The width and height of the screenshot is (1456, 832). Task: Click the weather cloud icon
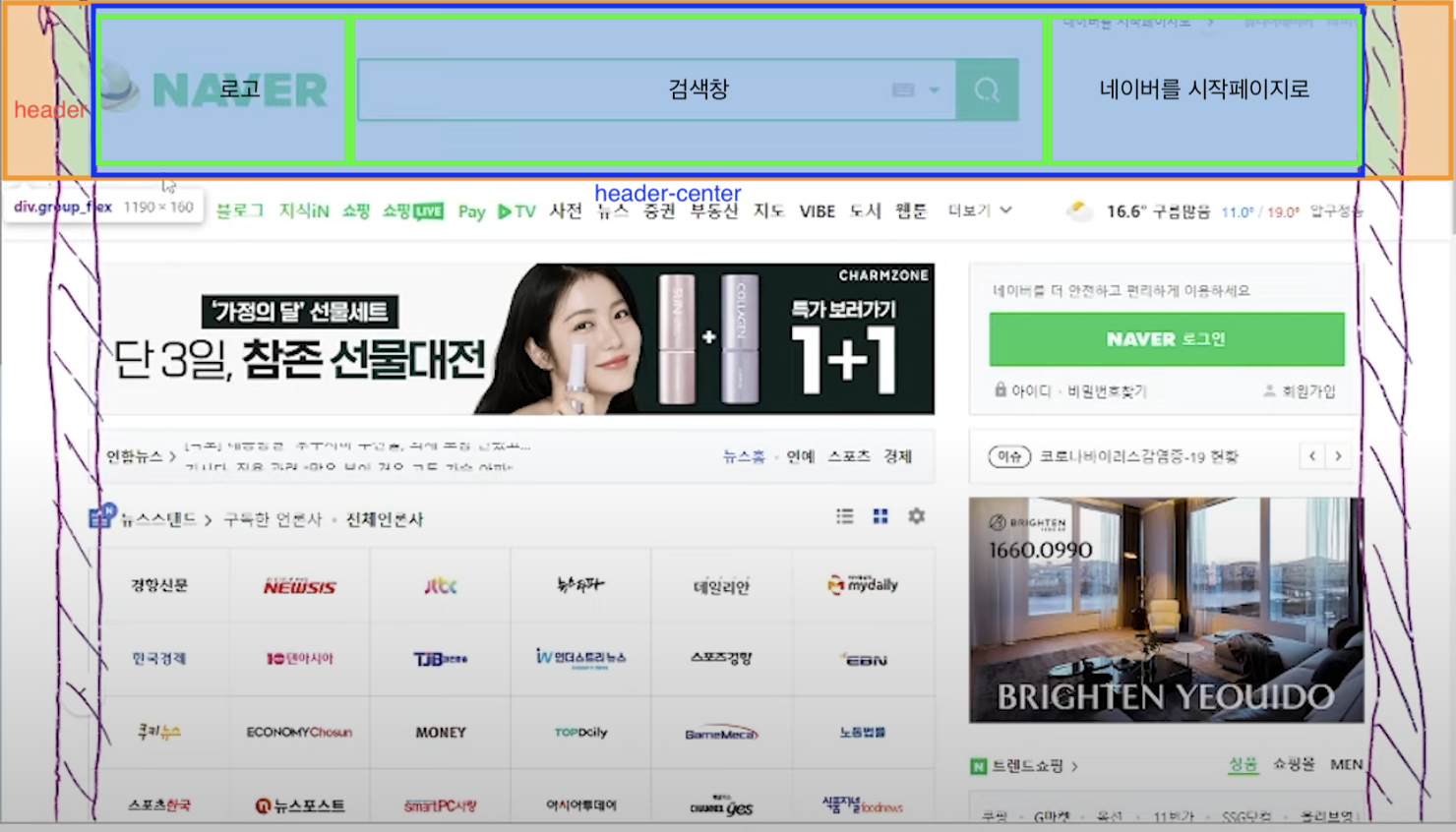click(1079, 210)
